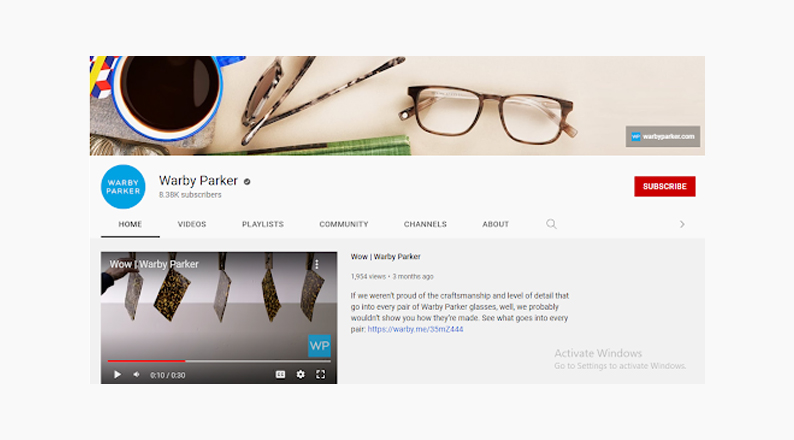Switch to the VIDEOS tab
Viewport: 794px width, 440px height.
click(192, 224)
